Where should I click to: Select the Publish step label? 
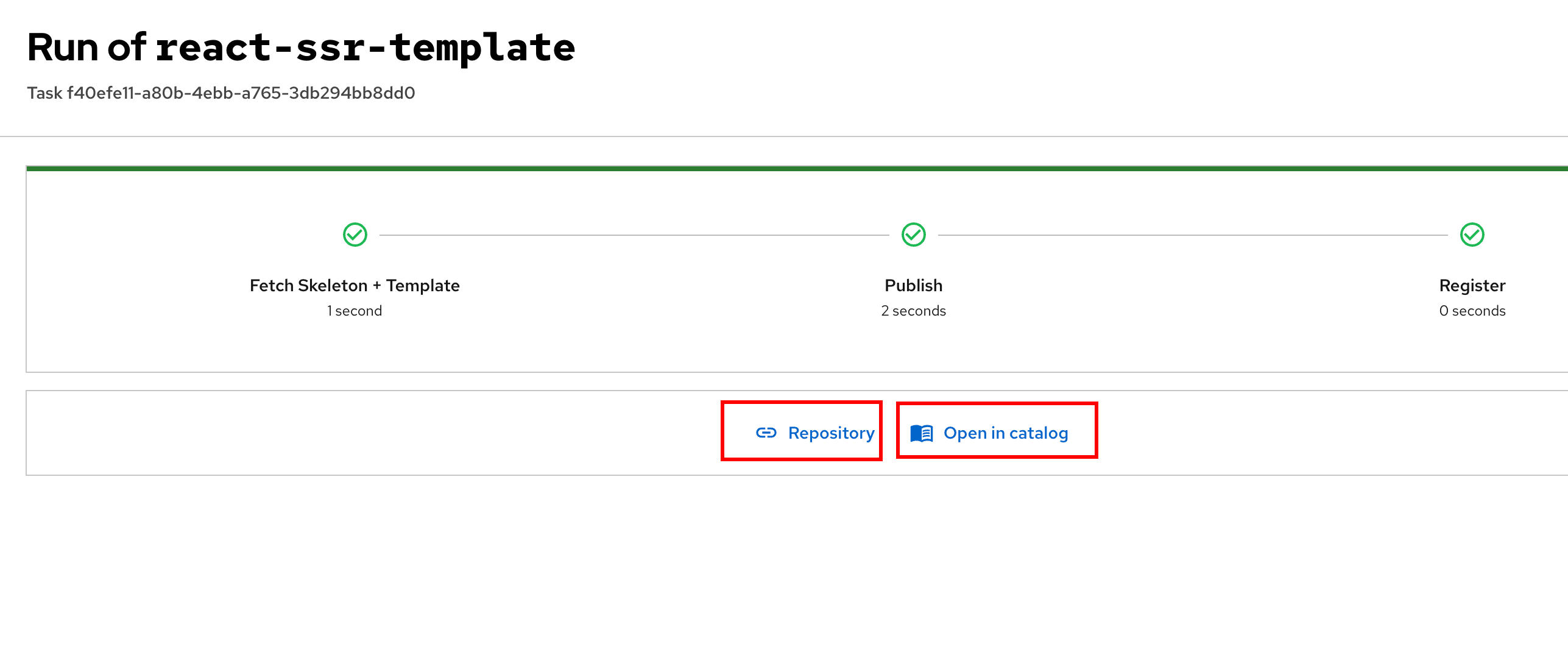[x=913, y=285]
